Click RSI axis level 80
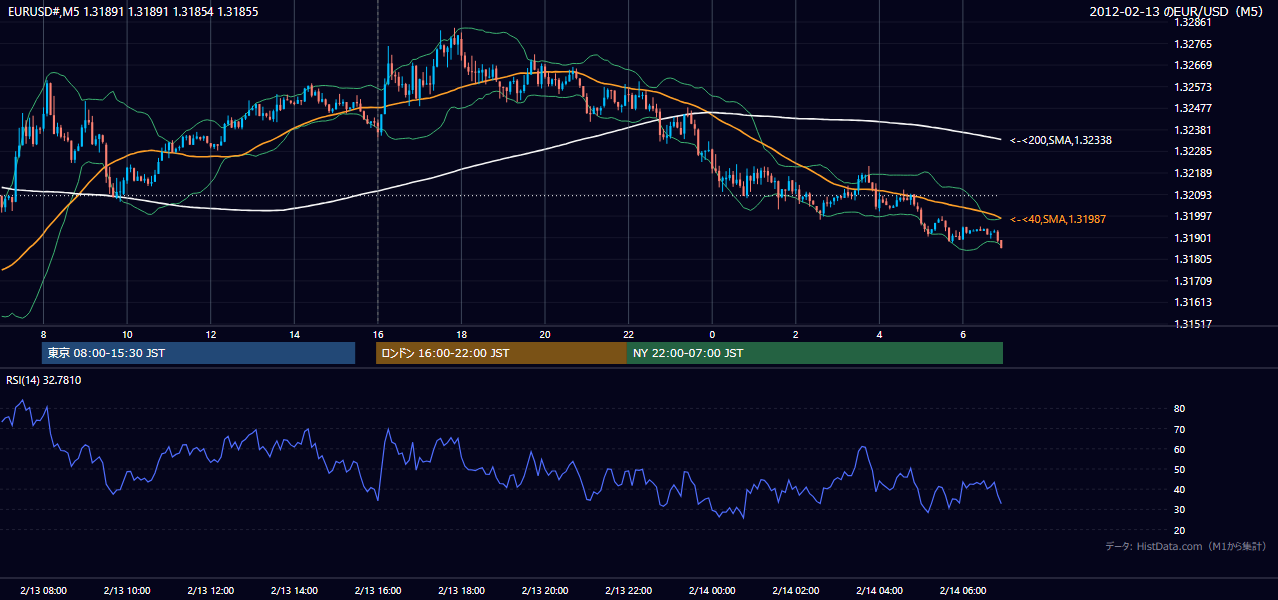This screenshot has width=1278, height=600. [1180, 409]
